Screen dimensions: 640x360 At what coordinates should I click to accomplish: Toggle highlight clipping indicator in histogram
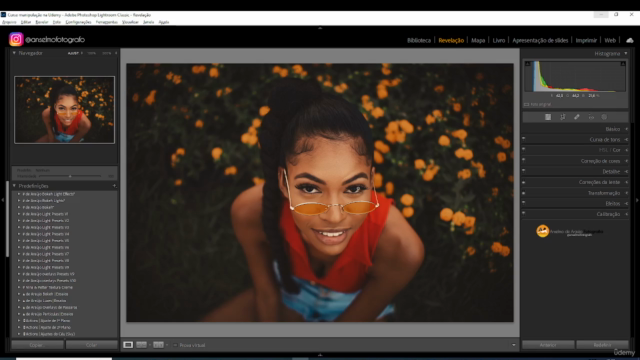point(623,64)
